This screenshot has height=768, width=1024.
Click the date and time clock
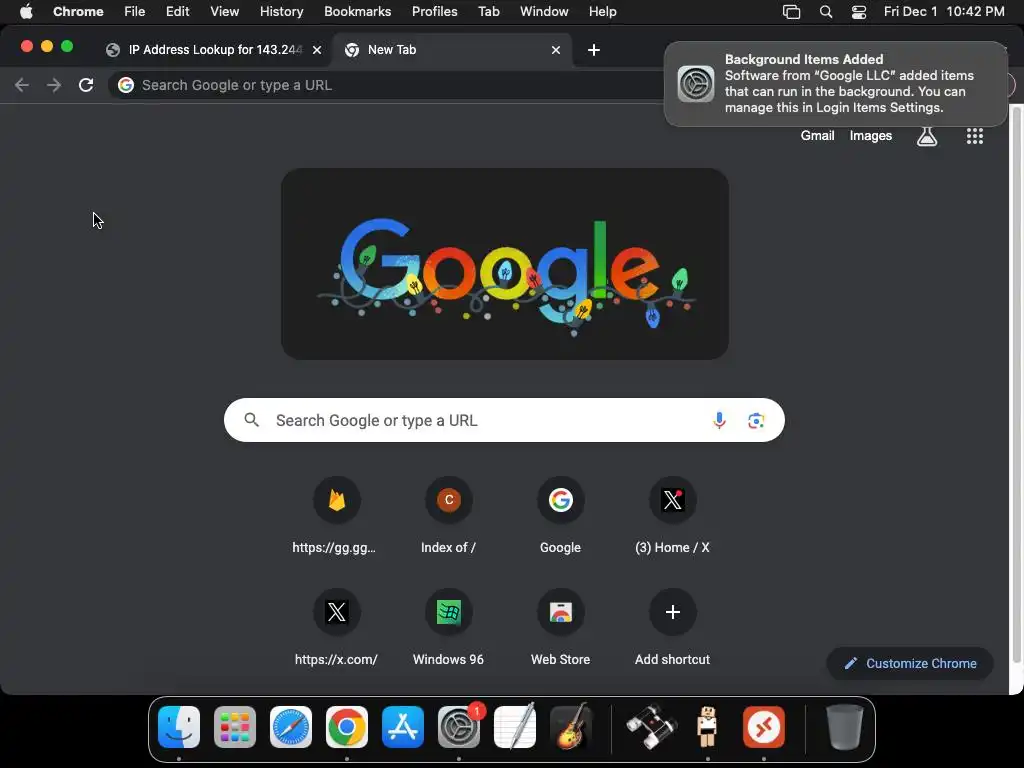[x=944, y=11]
